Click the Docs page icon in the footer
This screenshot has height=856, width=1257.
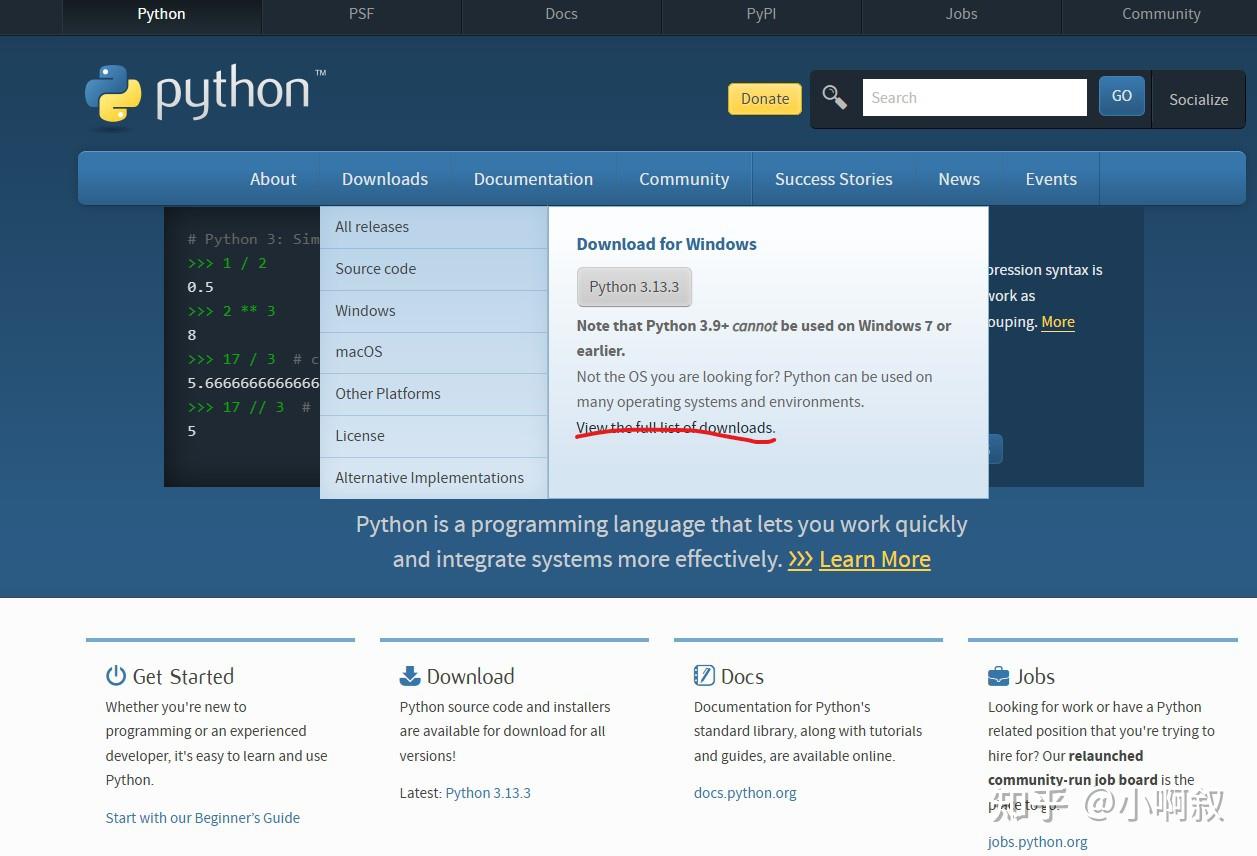[x=704, y=676]
